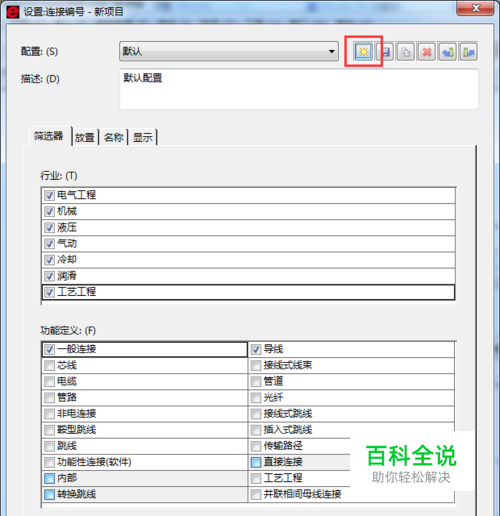This screenshot has width=500, height=516.
Task: Check the 电缆 checkbox
Action: [x=49, y=382]
